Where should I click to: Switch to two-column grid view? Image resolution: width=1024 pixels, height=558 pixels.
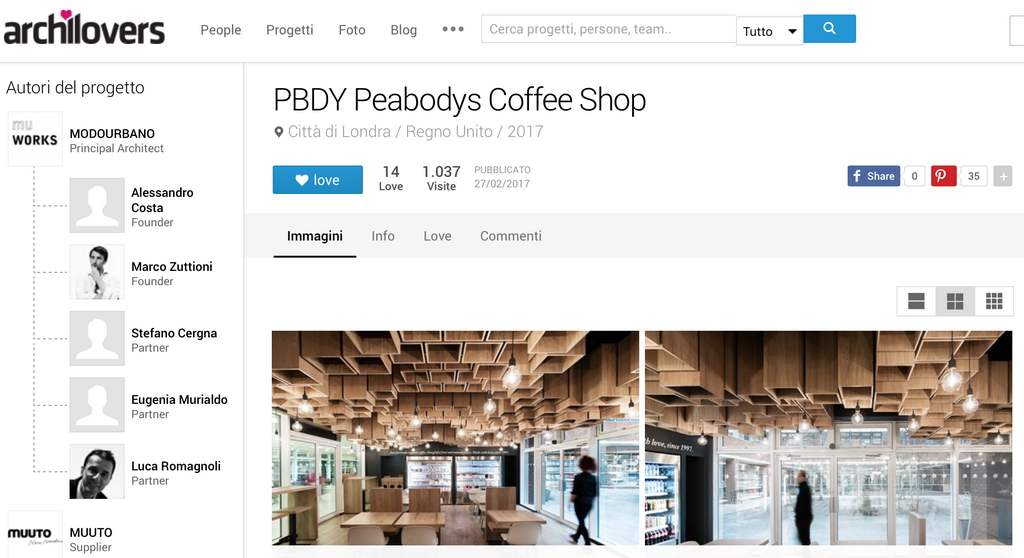click(x=955, y=301)
